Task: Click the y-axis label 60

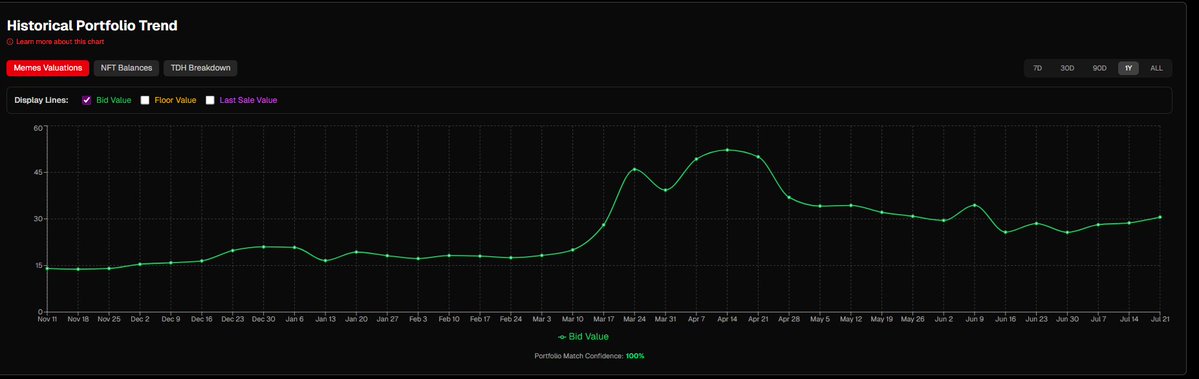Action: pyautogui.click(x=37, y=128)
